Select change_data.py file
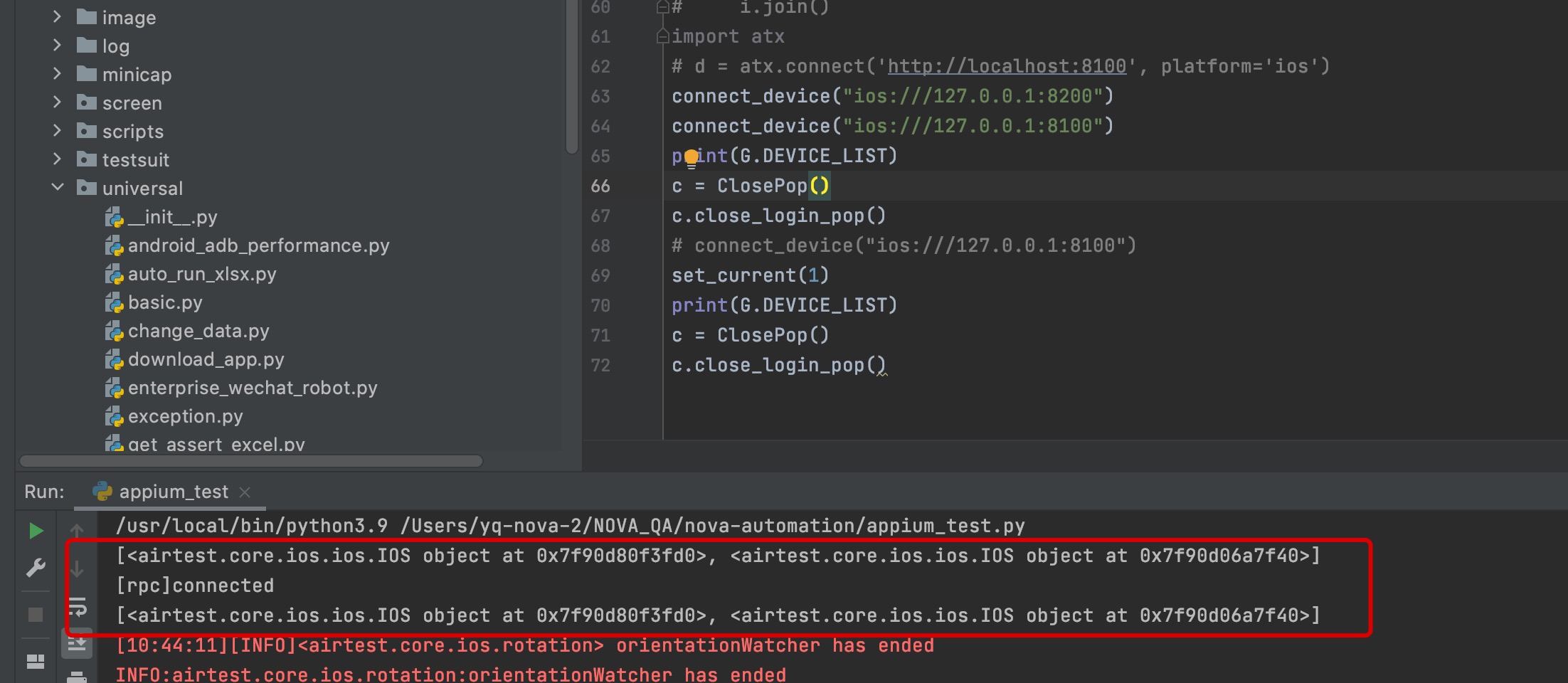The height and width of the screenshot is (683, 1568). [198, 331]
